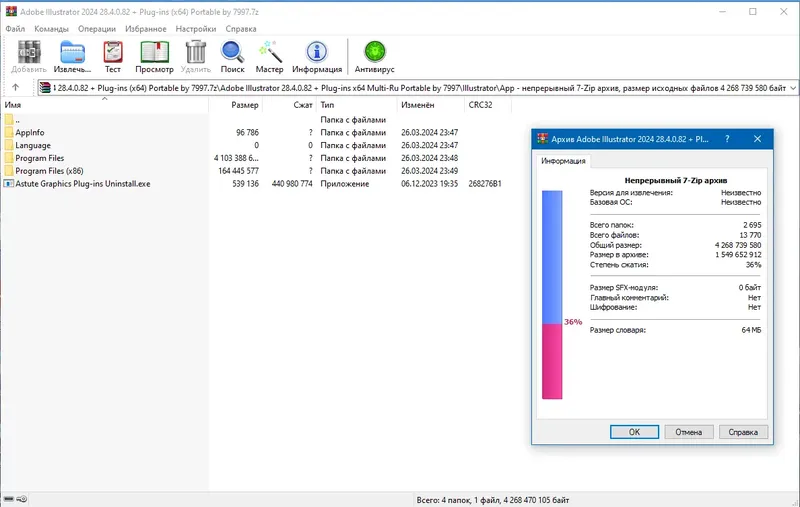Open the Операции menu
Screen dimensions: 800x507
[x=97, y=29]
